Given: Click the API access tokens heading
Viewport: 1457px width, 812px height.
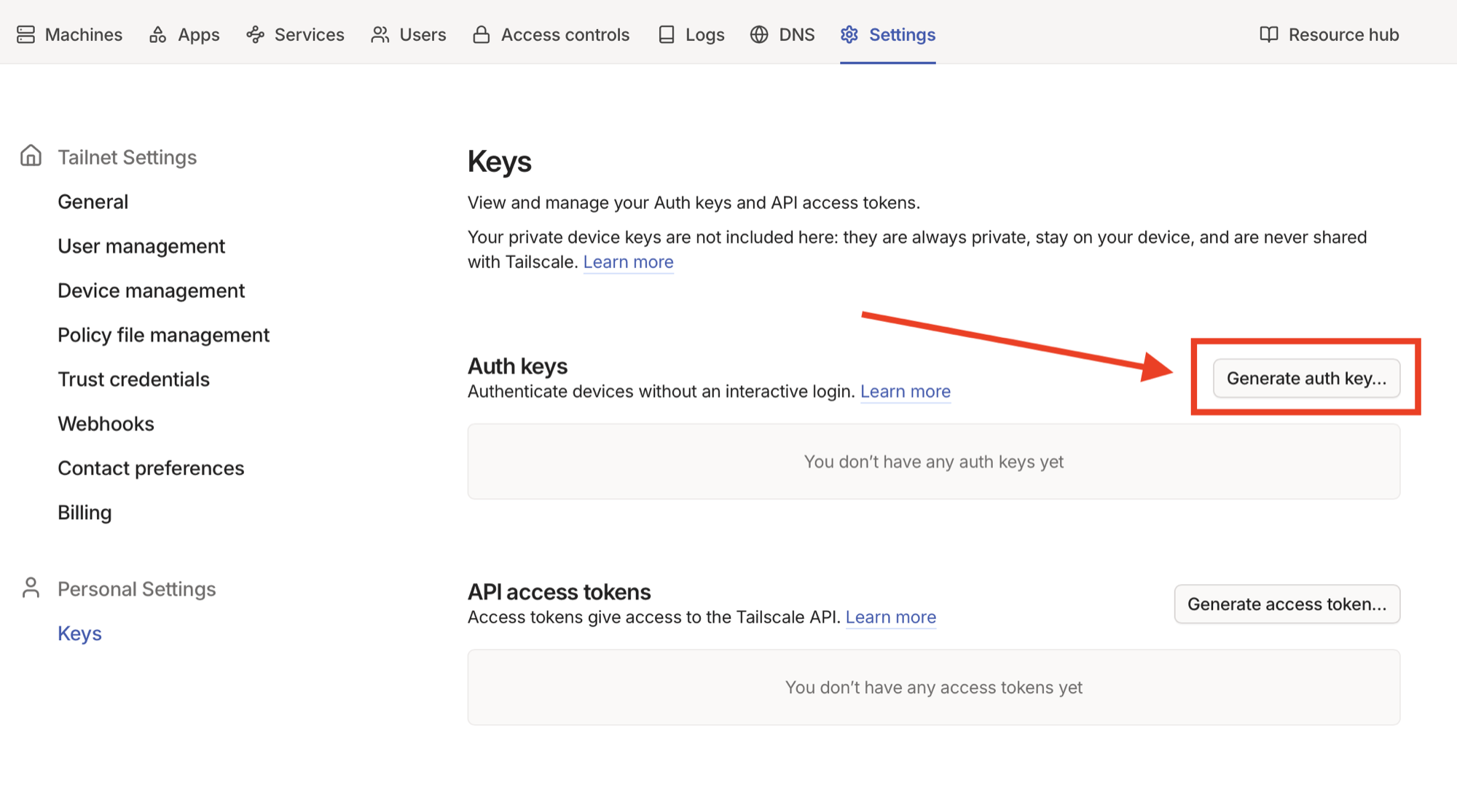Looking at the screenshot, I should pyautogui.click(x=559, y=592).
